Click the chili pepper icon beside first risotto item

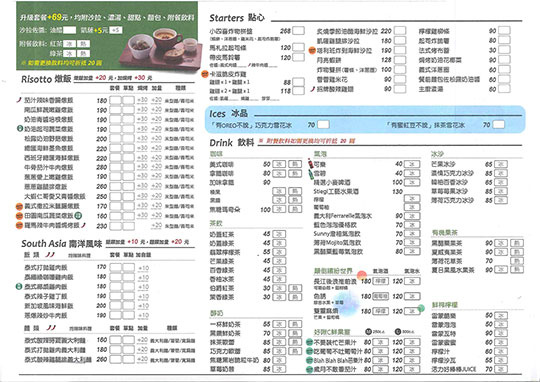point(19,100)
